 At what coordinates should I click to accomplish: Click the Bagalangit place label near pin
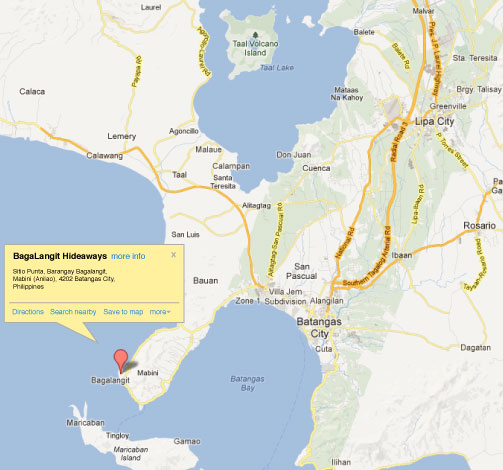coord(110,380)
